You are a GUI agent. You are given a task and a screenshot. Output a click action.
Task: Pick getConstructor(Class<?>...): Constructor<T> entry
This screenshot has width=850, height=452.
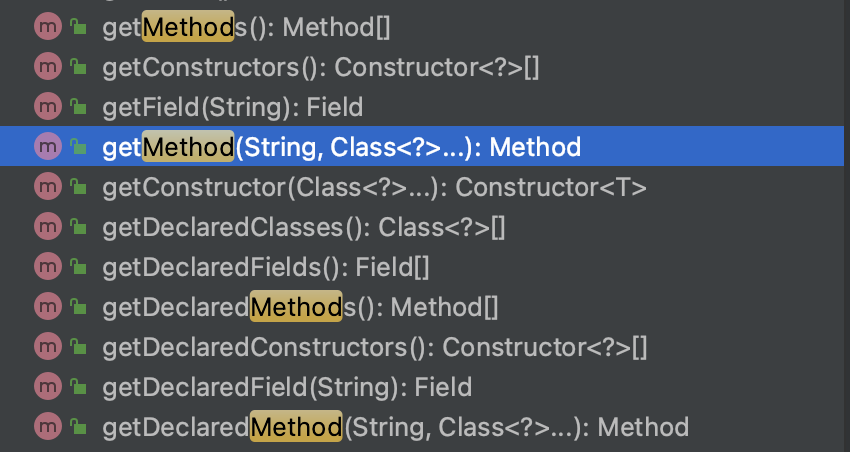(x=374, y=187)
